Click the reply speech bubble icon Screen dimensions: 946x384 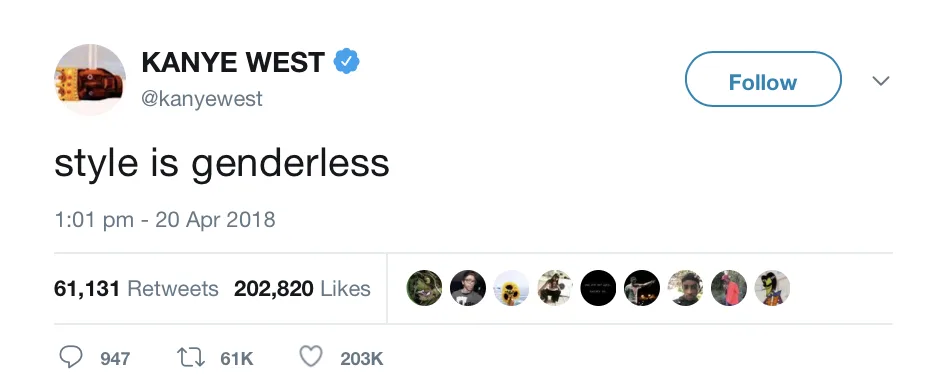tap(71, 357)
